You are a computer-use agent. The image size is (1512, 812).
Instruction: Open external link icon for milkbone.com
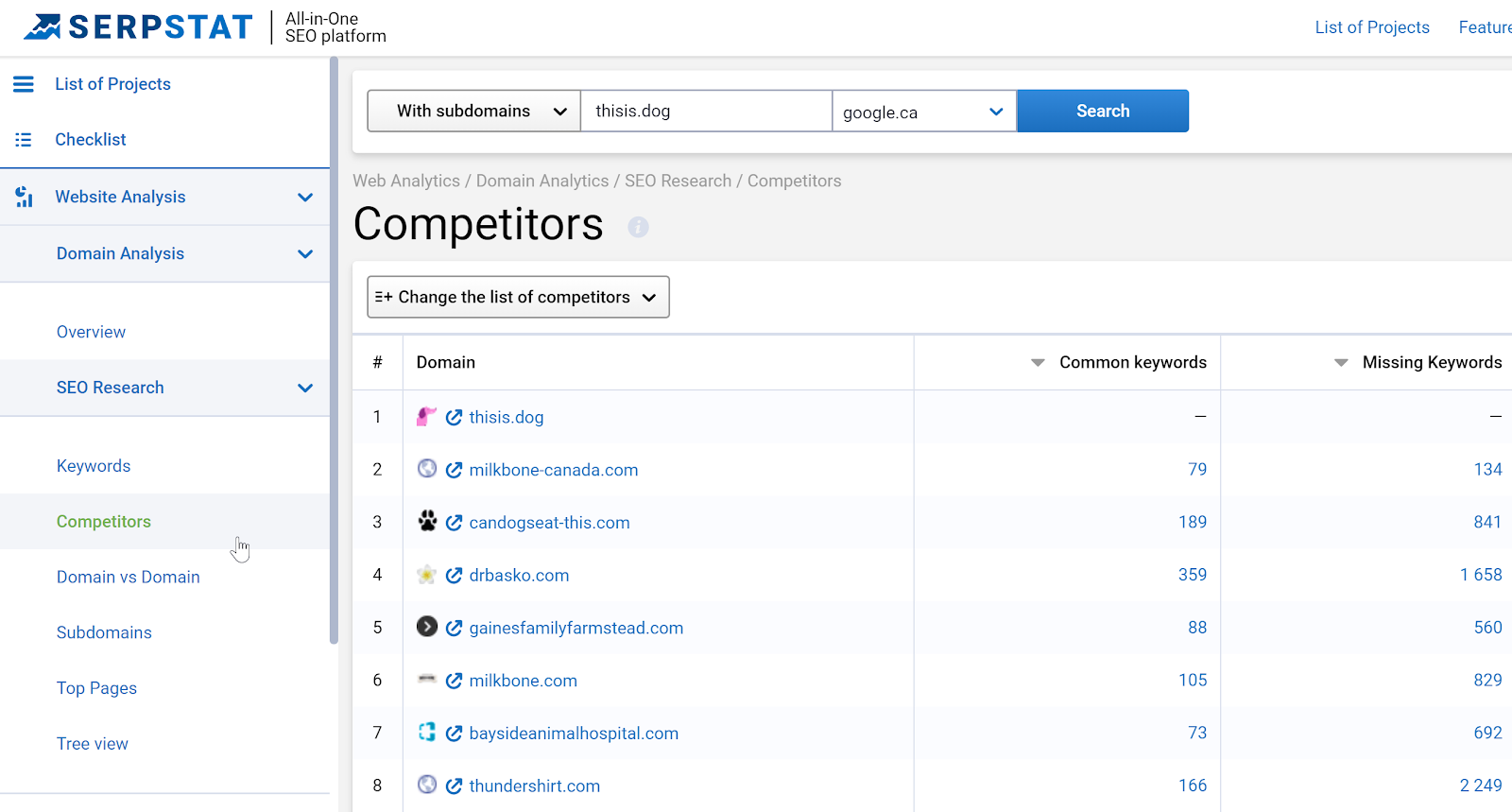(x=454, y=681)
